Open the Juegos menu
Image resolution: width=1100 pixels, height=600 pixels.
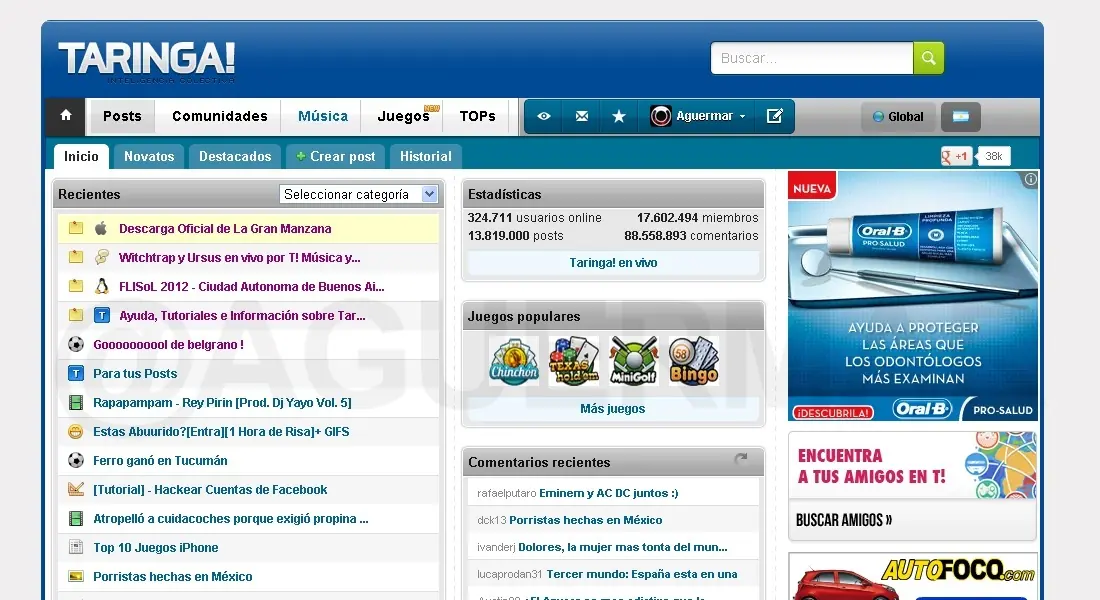403,116
